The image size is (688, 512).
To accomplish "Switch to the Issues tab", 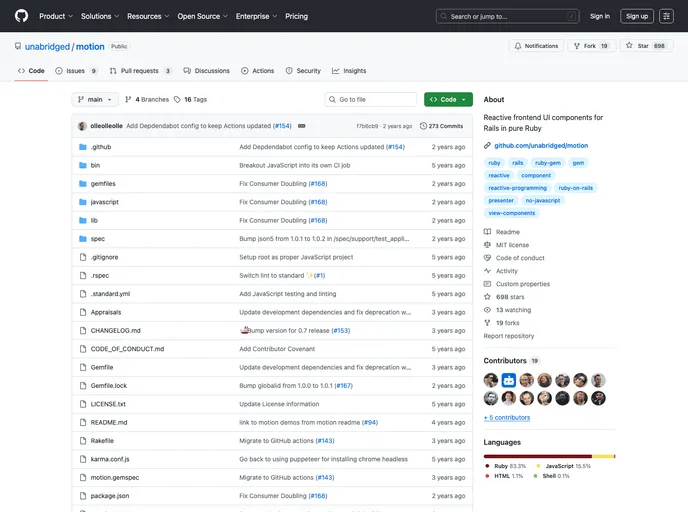I will pyautogui.click(x=75, y=71).
